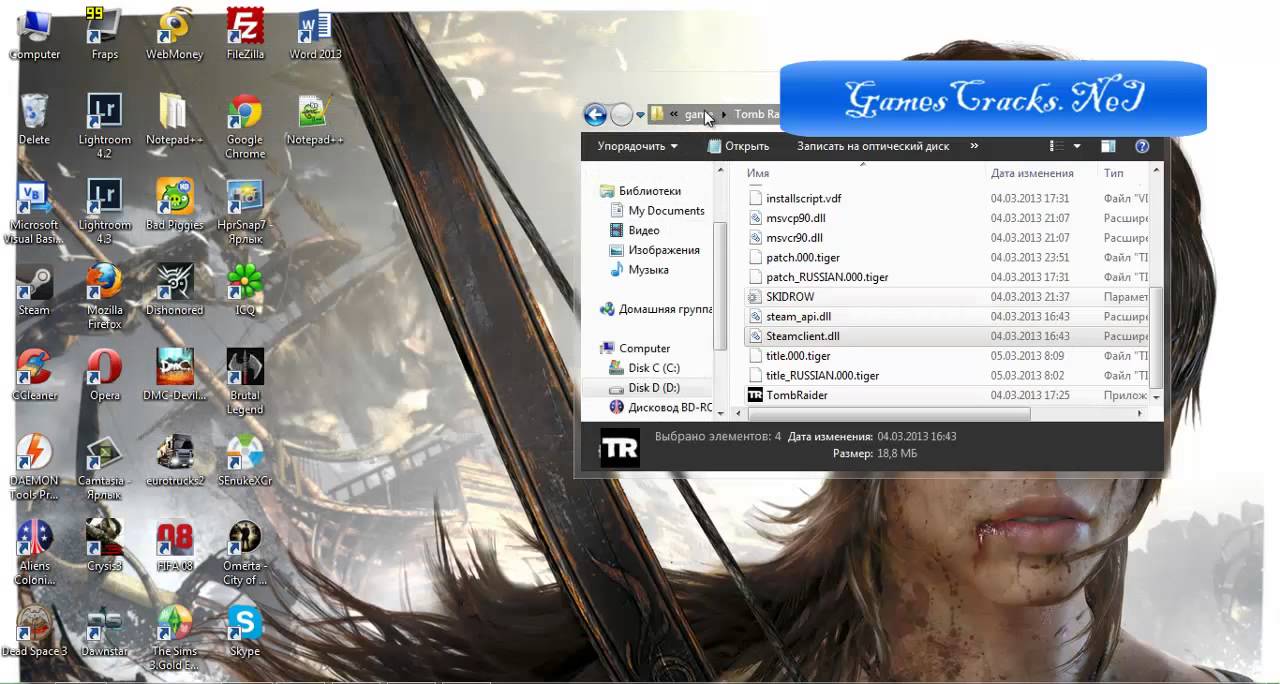Viewport: 1280px width, 684px height.
Task: Launch Aliens Colonial Marines shortcut
Action: coord(34,553)
